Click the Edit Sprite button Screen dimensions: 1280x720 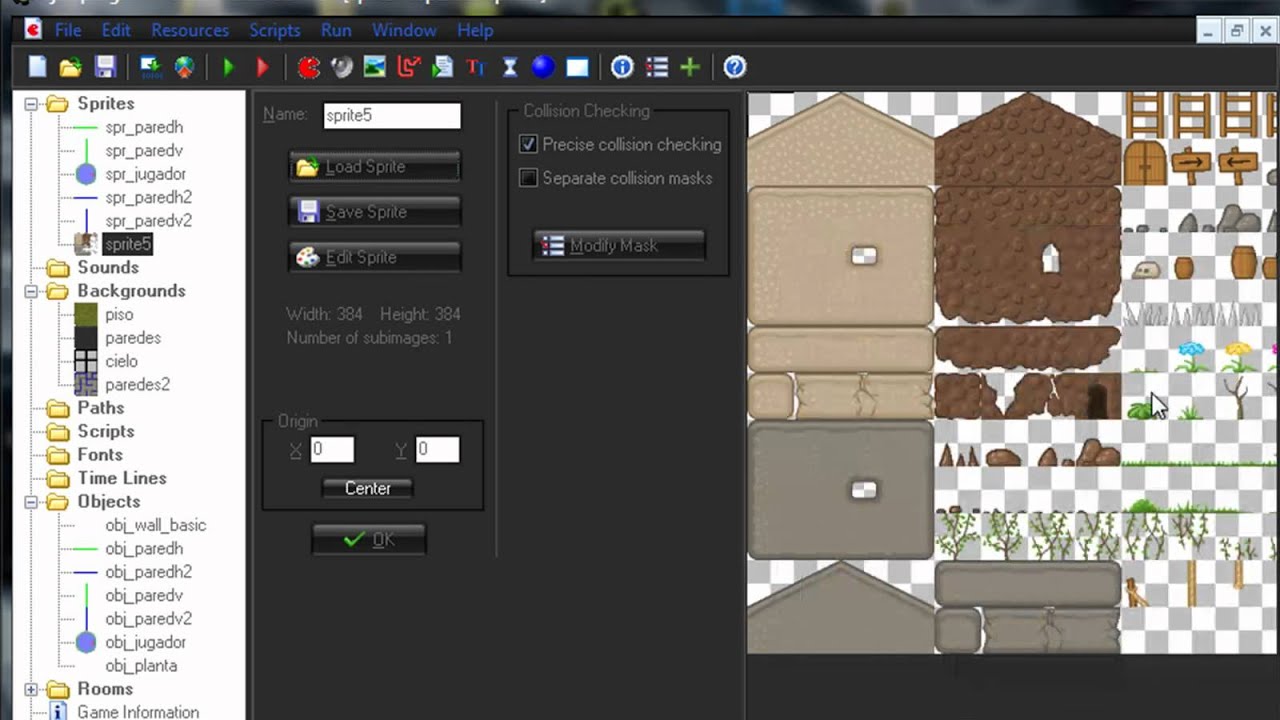[x=375, y=257]
